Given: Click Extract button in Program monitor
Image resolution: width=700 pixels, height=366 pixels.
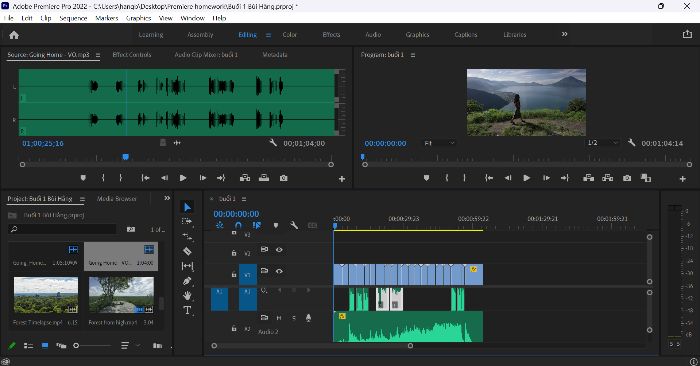Looking at the screenshot, I should click(608, 178).
